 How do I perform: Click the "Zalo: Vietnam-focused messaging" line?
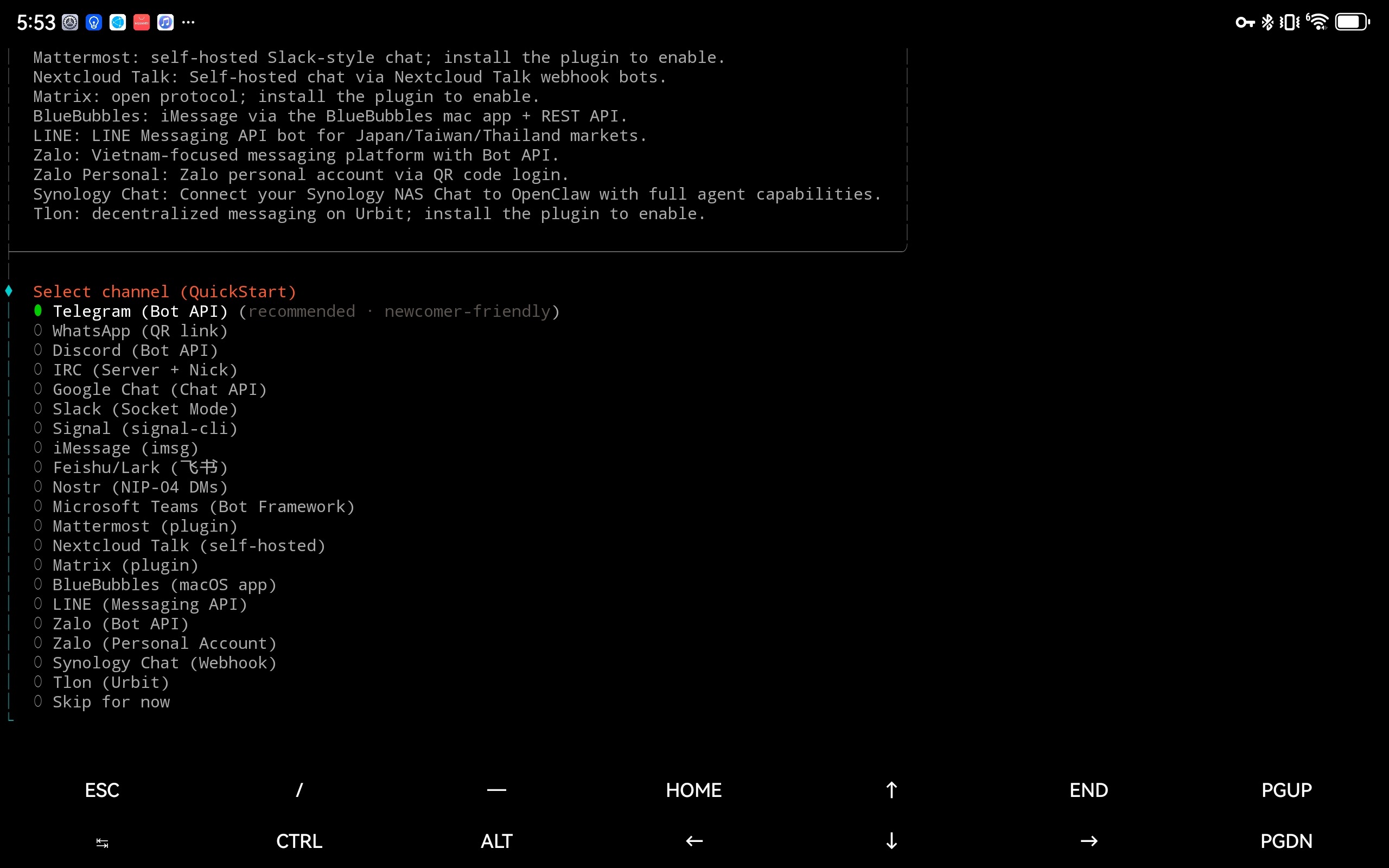click(x=296, y=155)
